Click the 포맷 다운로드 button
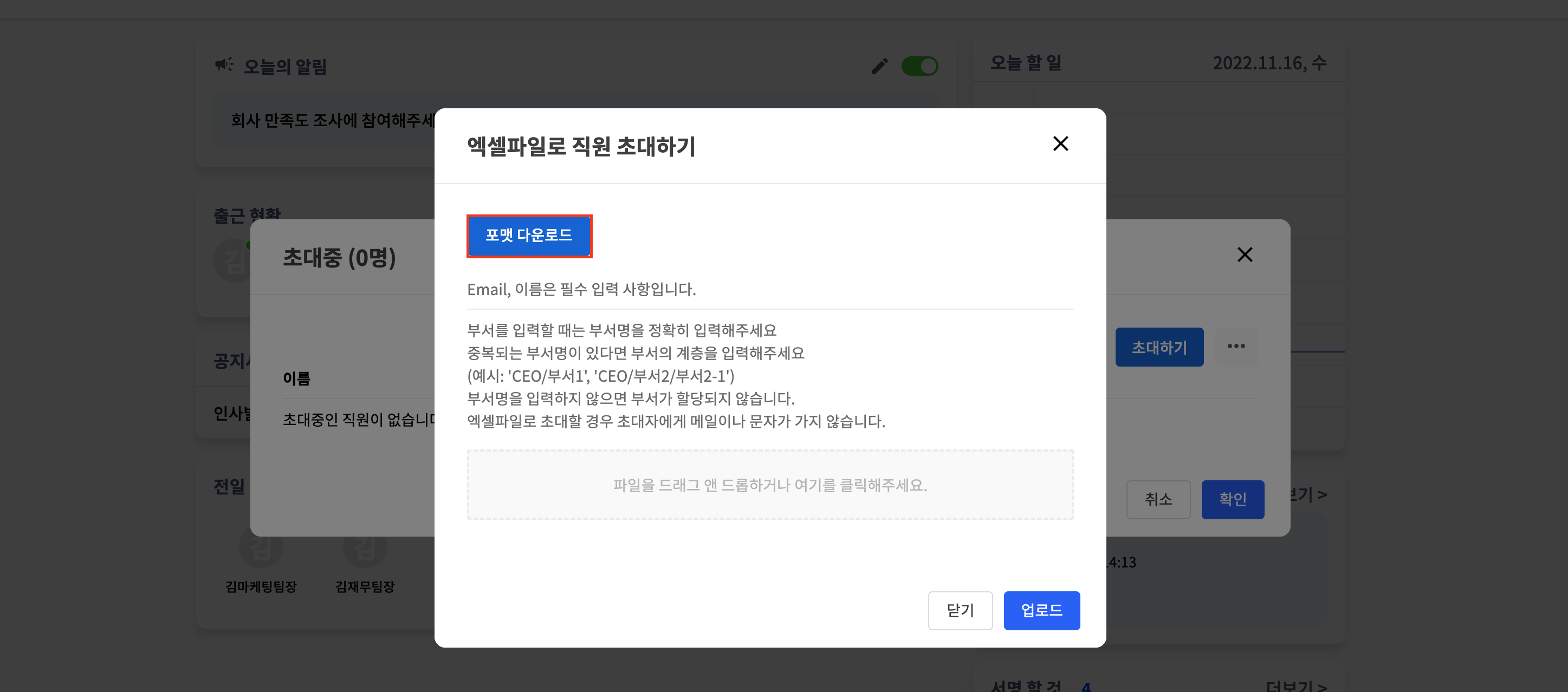The image size is (1568, 692). click(x=528, y=236)
